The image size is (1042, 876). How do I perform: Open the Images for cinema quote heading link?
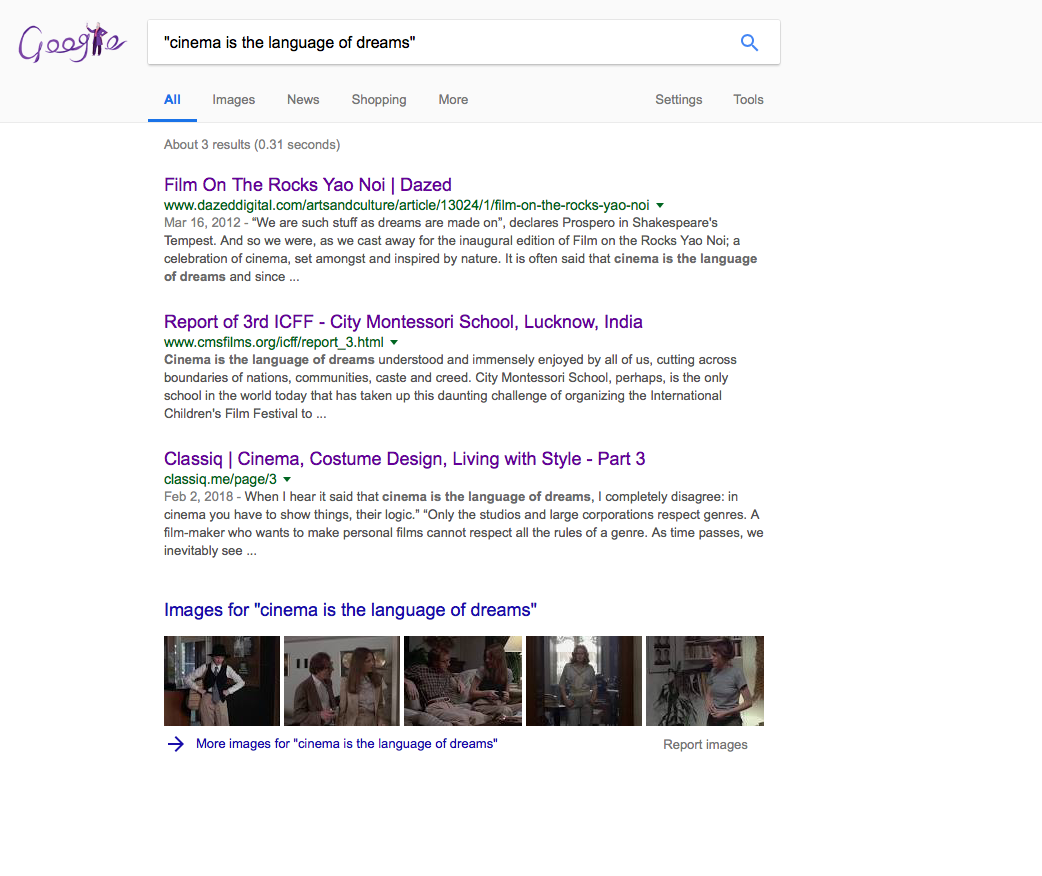click(350, 609)
